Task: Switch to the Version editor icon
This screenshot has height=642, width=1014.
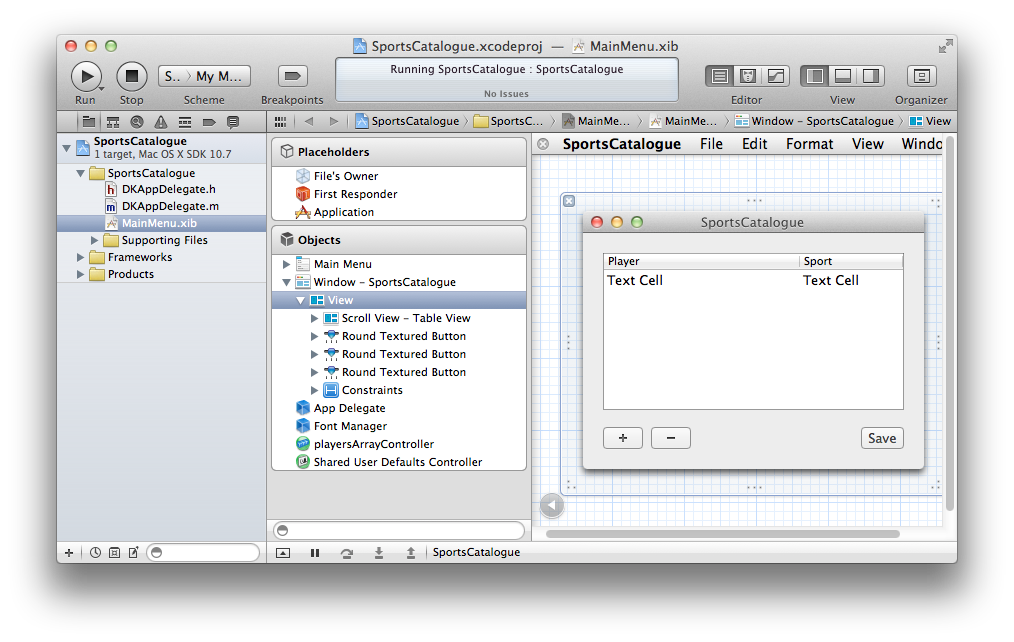Action: (775, 76)
